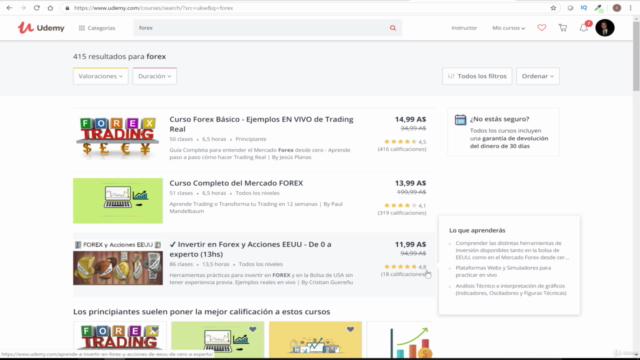Expand the Duración filter
640x360 pixels.
[x=154, y=76]
